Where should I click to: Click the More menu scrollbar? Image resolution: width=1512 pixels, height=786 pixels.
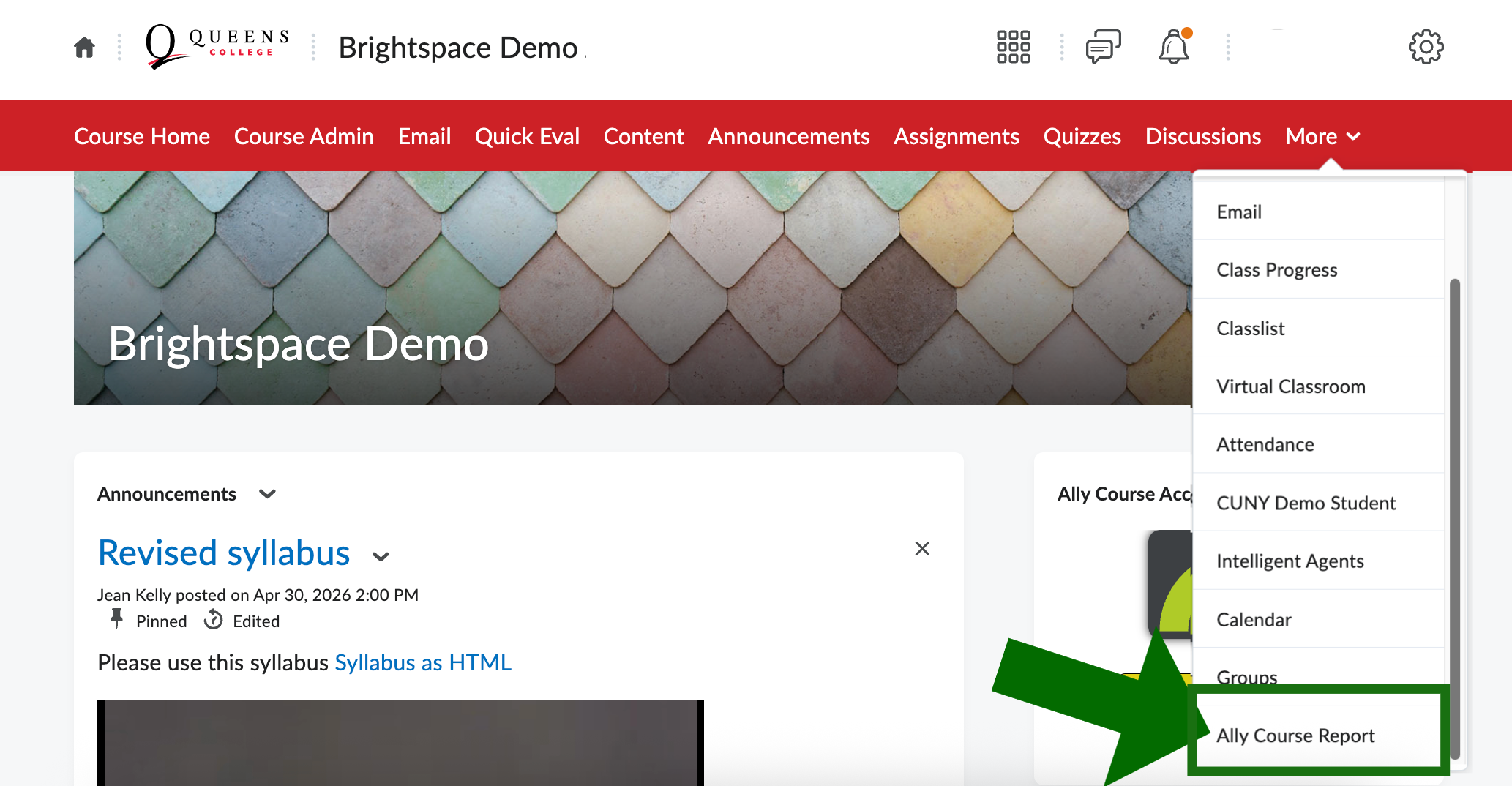pyautogui.click(x=1455, y=519)
